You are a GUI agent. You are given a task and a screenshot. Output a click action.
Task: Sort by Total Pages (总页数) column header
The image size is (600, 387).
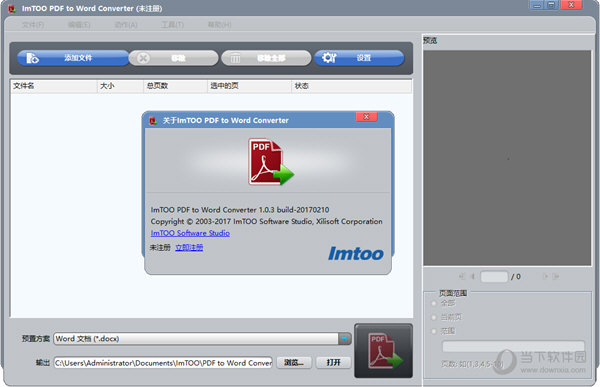[x=175, y=86]
